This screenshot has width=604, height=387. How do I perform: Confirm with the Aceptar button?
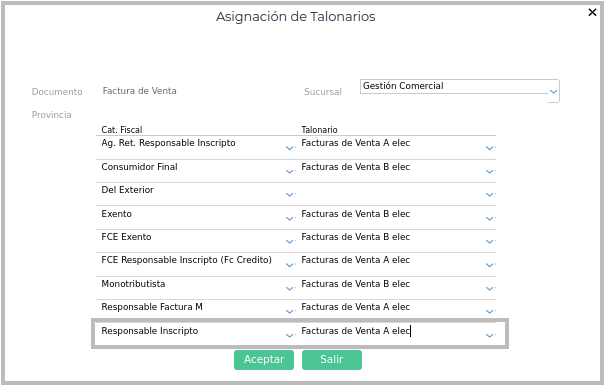[264, 360]
